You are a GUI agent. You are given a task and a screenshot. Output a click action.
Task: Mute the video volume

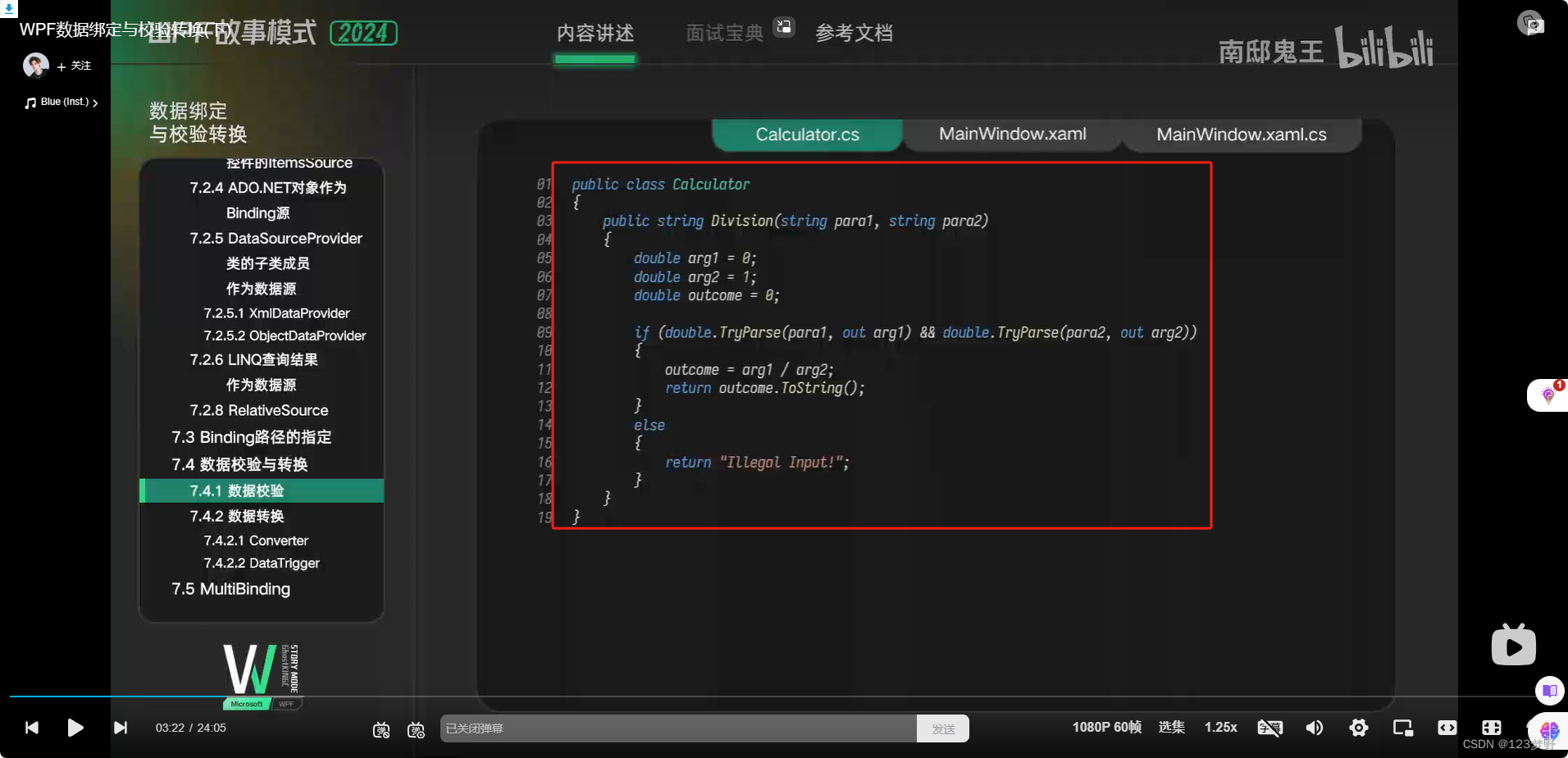[1314, 728]
